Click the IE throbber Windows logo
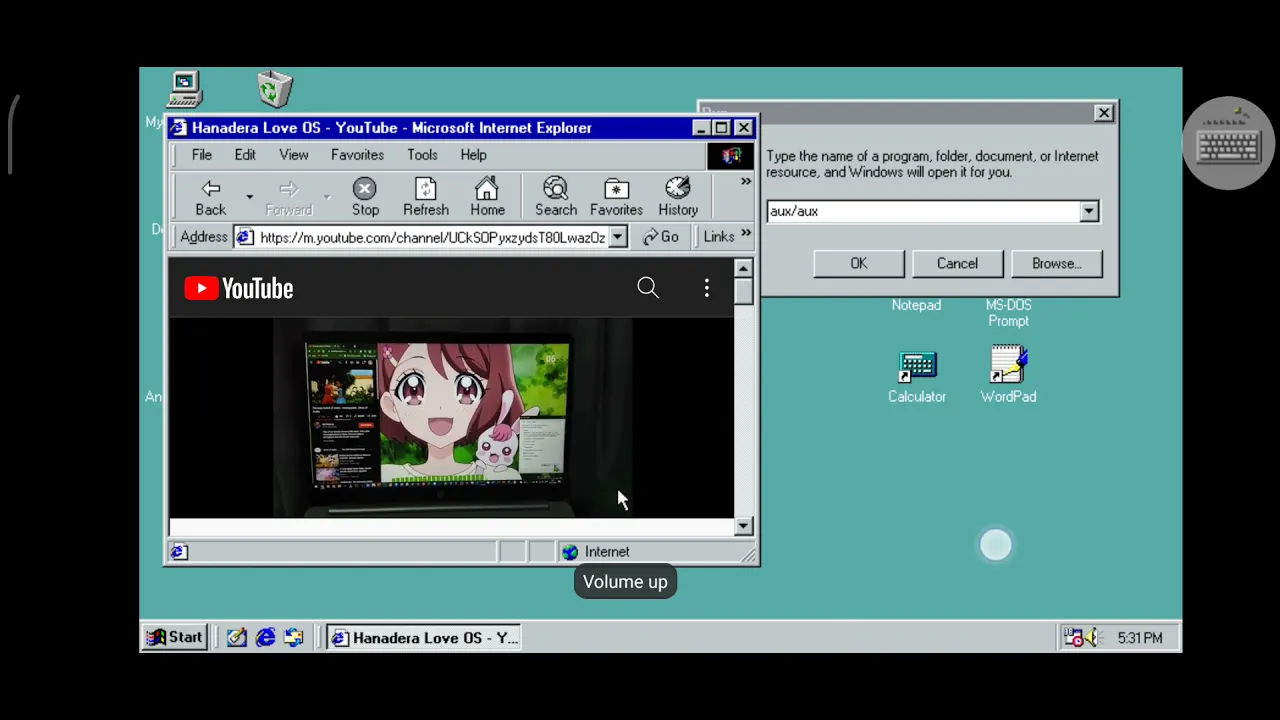 731,155
